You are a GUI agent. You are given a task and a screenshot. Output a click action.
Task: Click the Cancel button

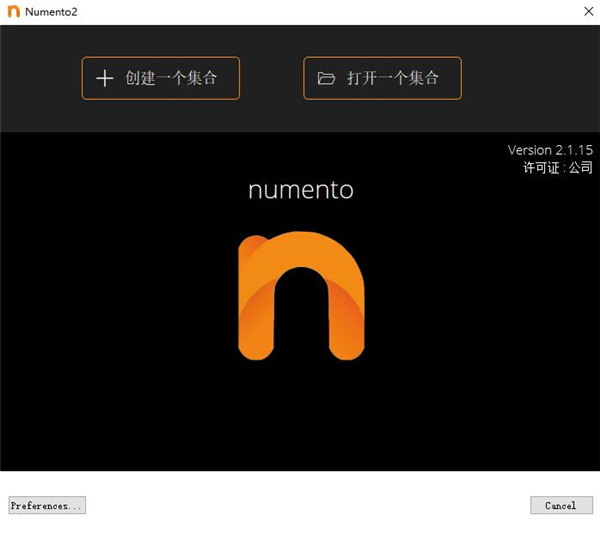tap(561, 505)
